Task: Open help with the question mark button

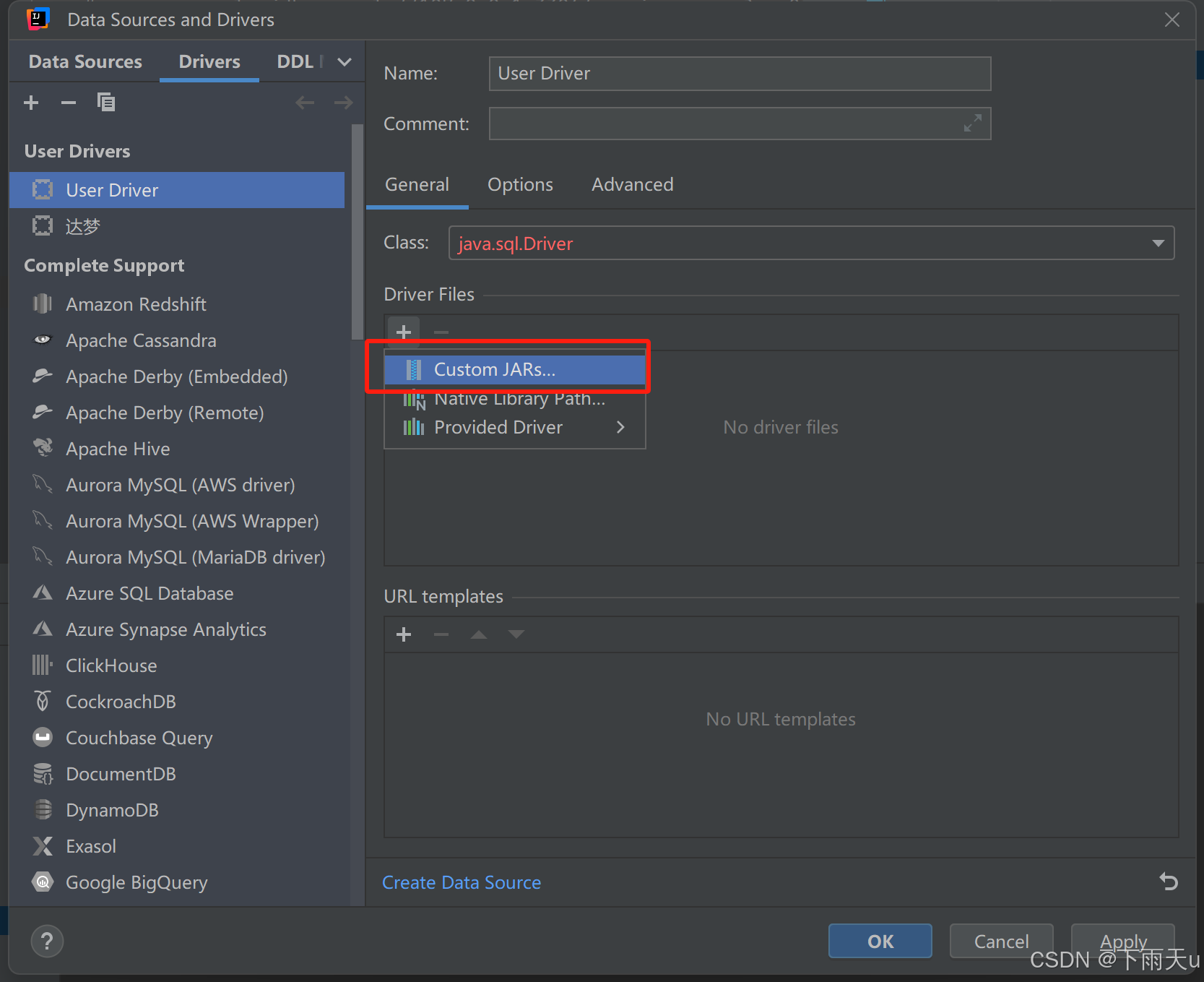Action: pos(47,941)
